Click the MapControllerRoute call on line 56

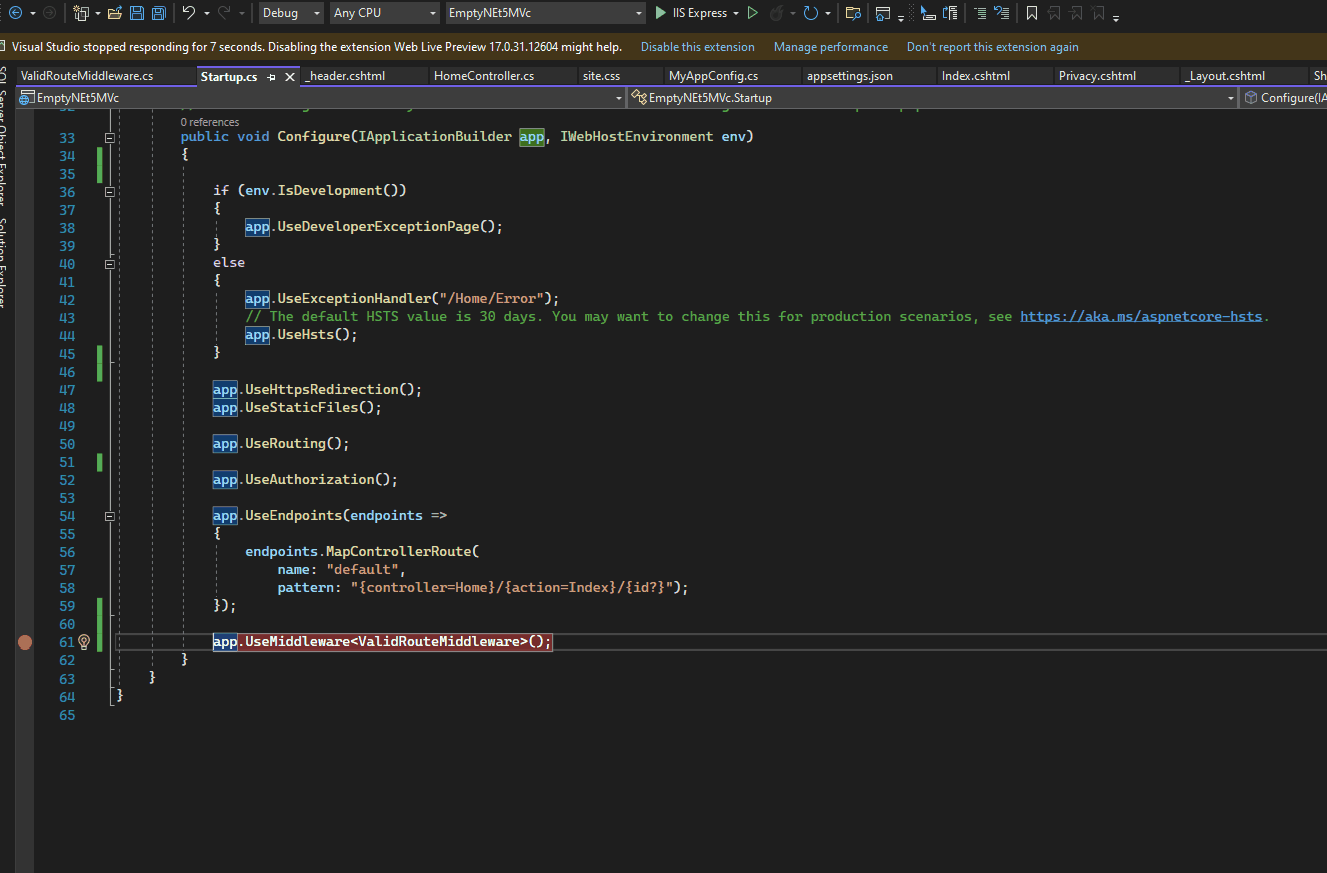point(398,552)
